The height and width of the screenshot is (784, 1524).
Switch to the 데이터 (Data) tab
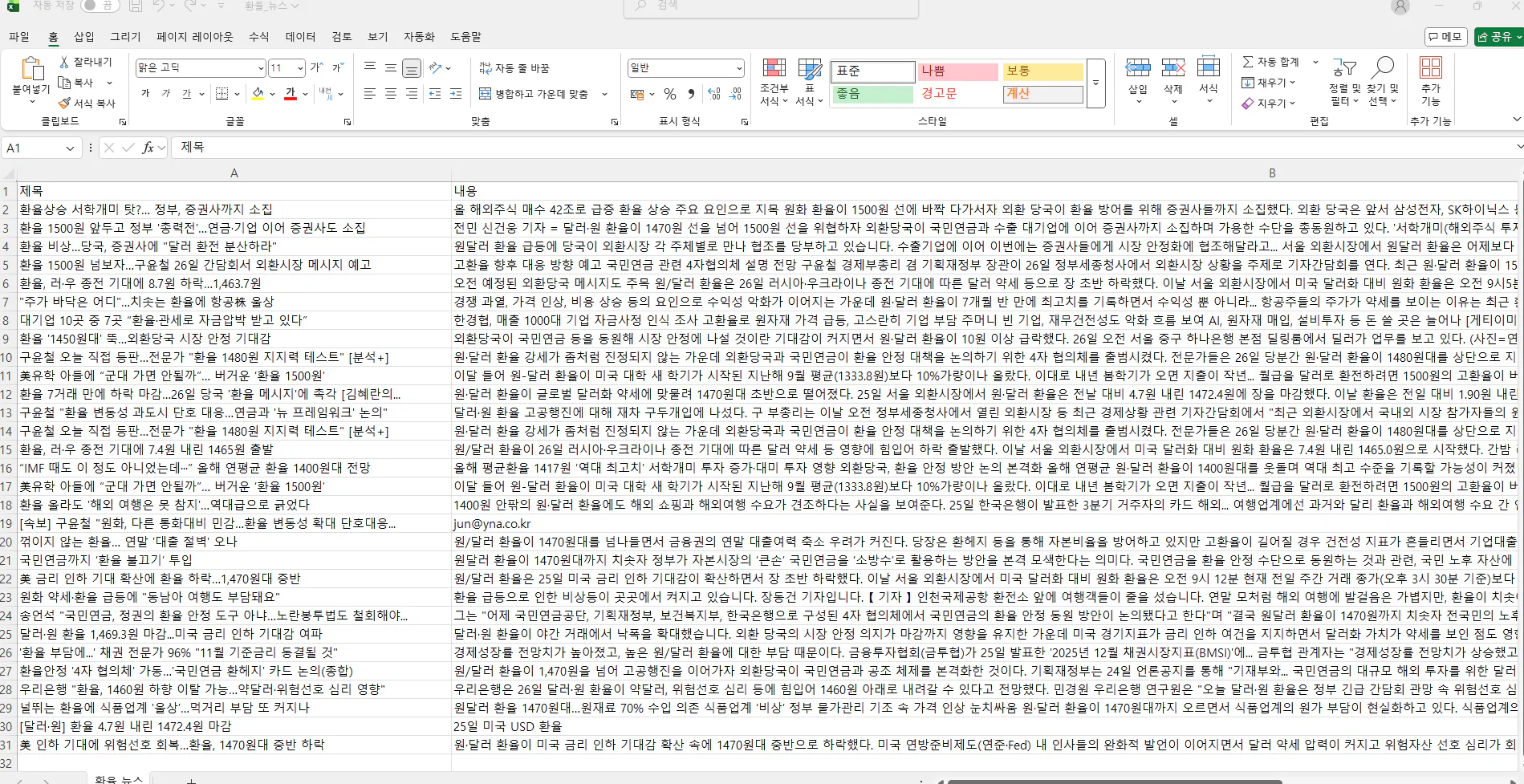click(x=300, y=37)
